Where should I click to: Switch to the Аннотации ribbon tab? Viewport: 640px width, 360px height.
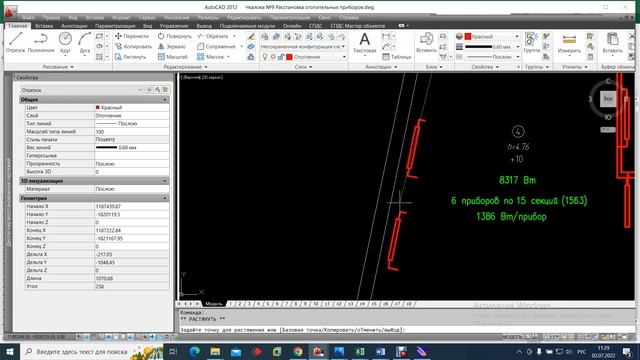(74, 26)
